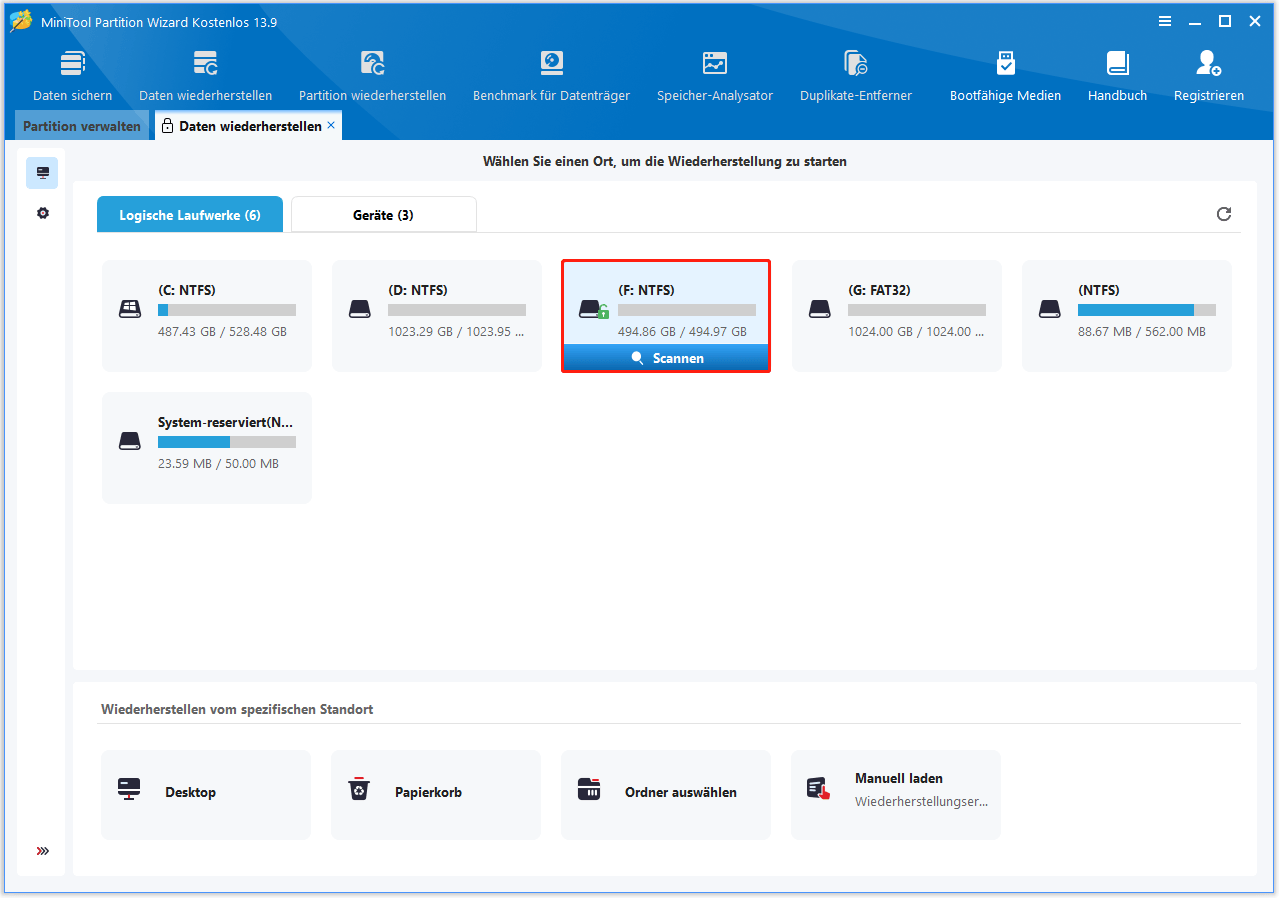Screen dimensions: 1279x898
Task: Recover from Papierkorb
Action: (x=436, y=794)
